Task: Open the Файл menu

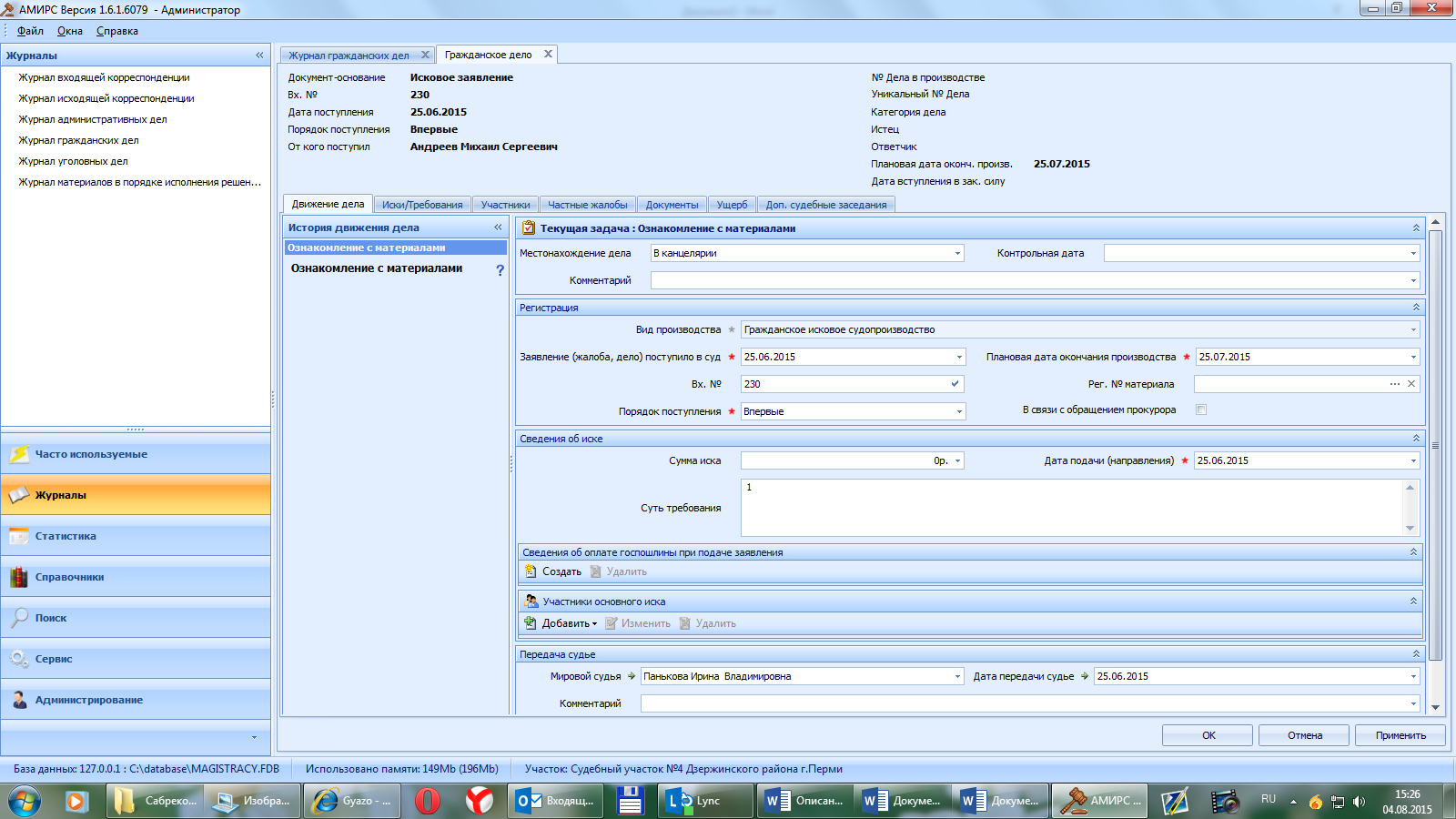Action: (x=30, y=31)
